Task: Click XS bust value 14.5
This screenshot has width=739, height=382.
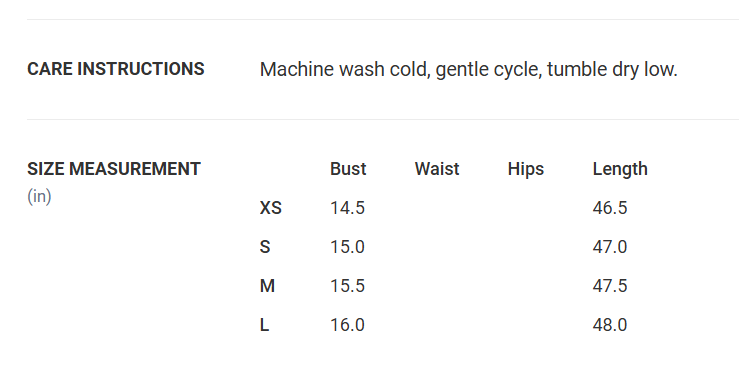Action: 347,208
